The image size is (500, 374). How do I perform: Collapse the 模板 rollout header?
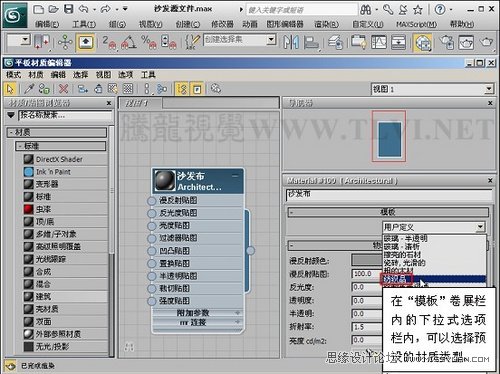388,212
